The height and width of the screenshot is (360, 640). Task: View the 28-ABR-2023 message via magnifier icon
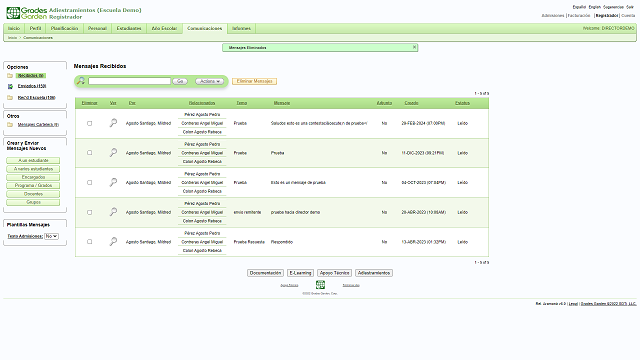pyautogui.click(x=113, y=212)
